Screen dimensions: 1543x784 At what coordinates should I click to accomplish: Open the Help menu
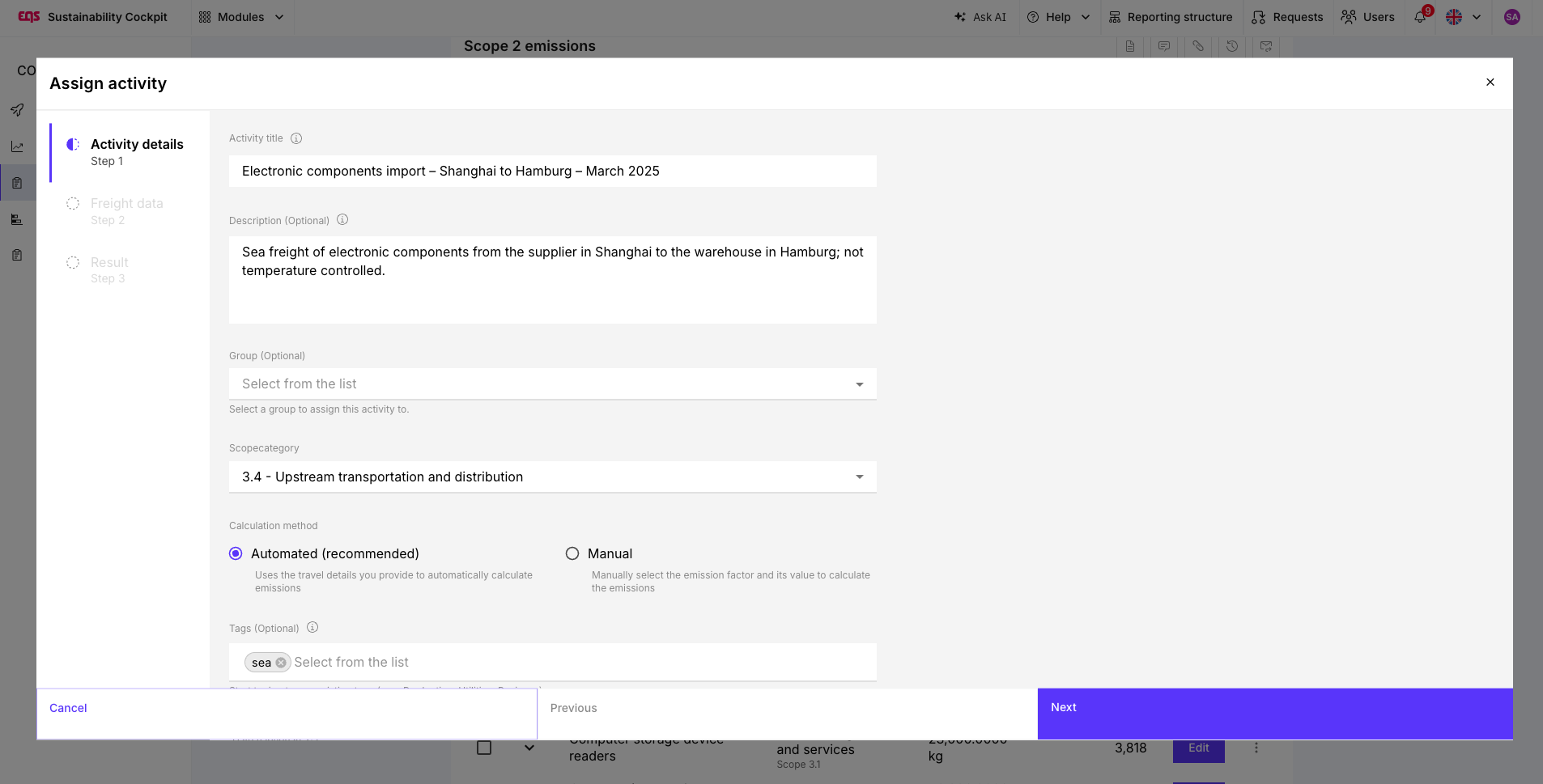[1059, 17]
